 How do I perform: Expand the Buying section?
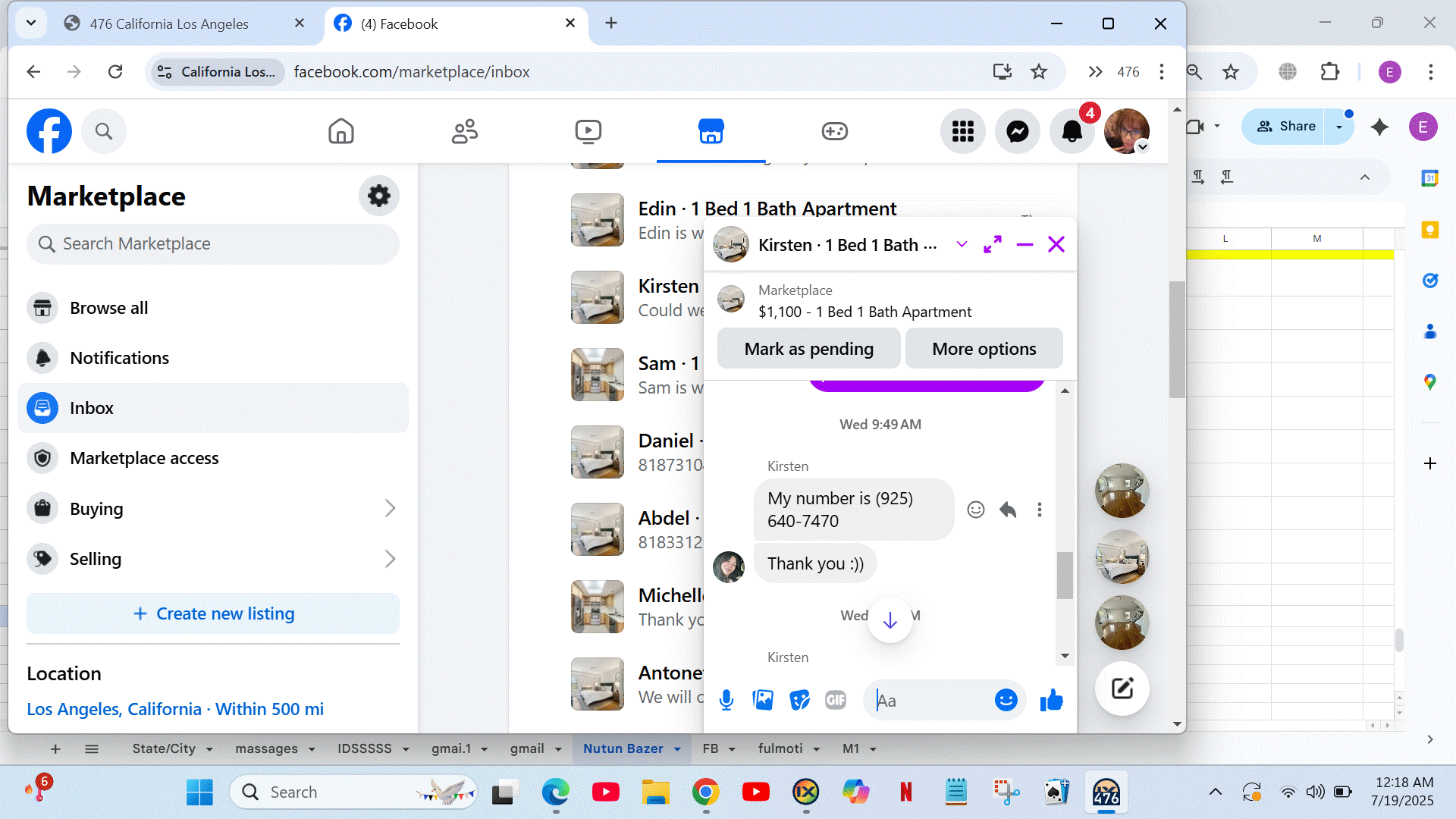390,508
